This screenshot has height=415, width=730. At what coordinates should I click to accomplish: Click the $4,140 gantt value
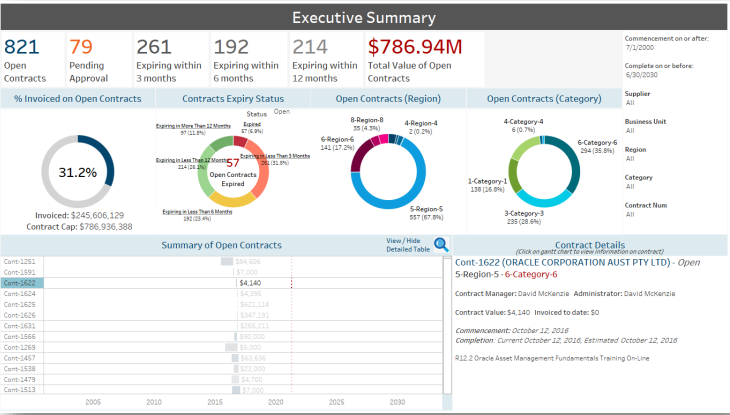coord(250,283)
